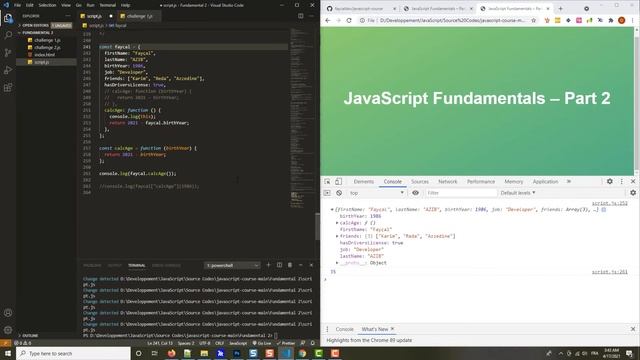640x360 pixels.
Task: Click the JavaScript language mode in status bar
Action: (x=238, y=343)
